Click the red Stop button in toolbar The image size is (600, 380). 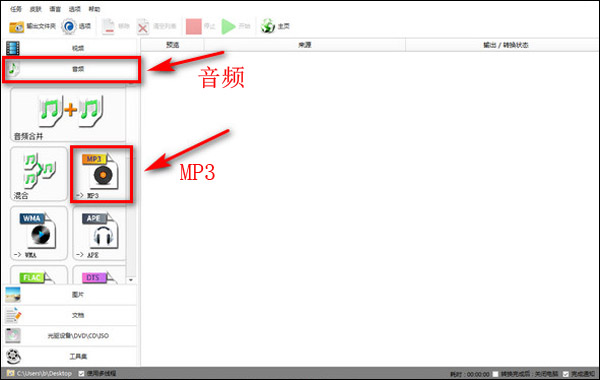tap(194, 26)
